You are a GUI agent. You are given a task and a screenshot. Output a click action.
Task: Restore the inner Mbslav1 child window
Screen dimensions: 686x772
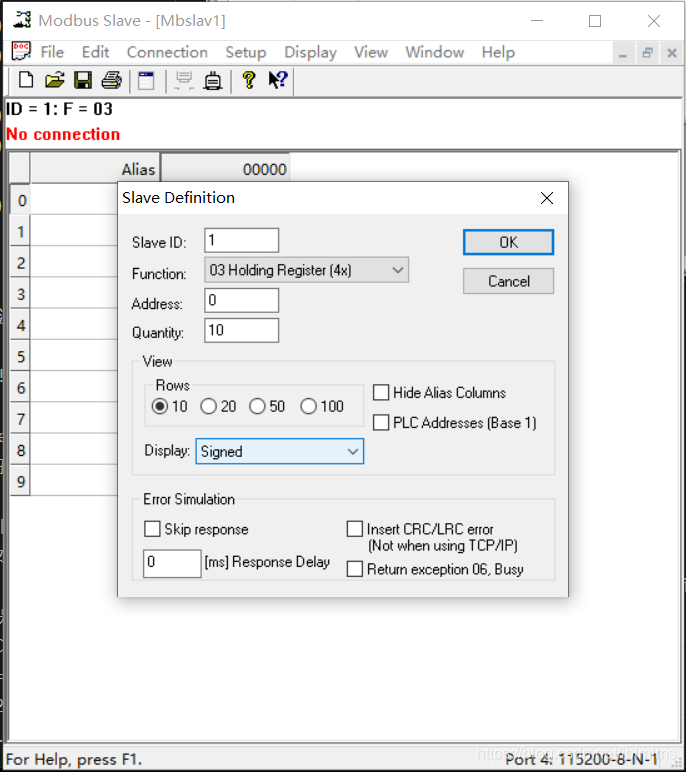[x=648, y=53]
